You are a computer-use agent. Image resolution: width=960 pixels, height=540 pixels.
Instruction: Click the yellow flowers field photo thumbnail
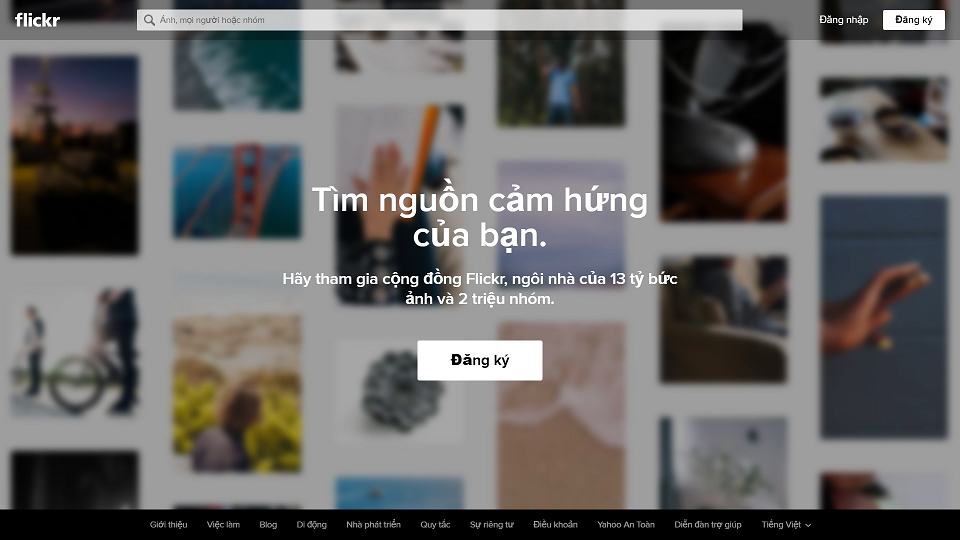tap(238, 393)
